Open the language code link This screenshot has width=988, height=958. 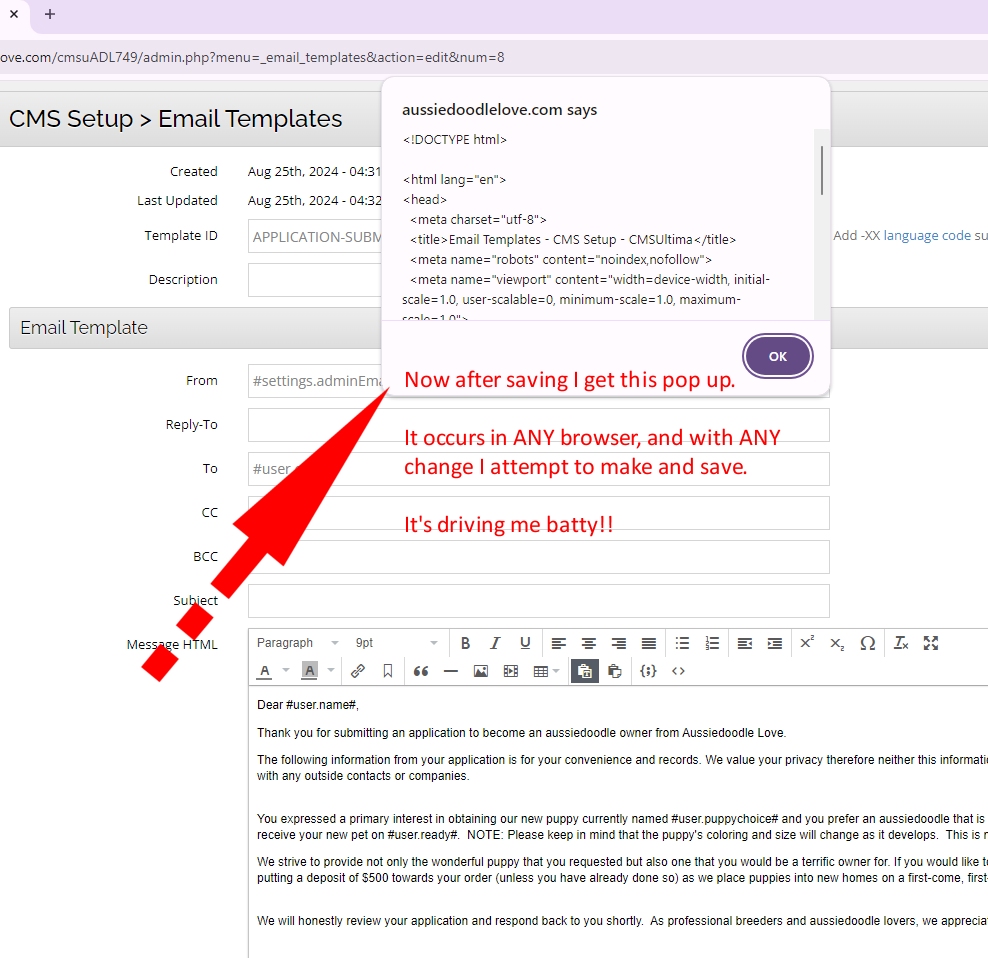(x=927, y=236)
